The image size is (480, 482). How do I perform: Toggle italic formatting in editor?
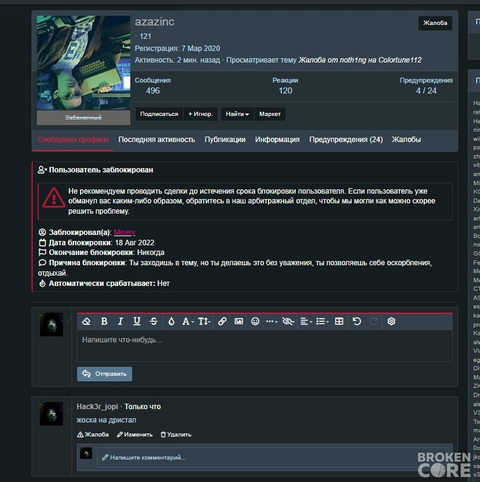tap(120, 321)
